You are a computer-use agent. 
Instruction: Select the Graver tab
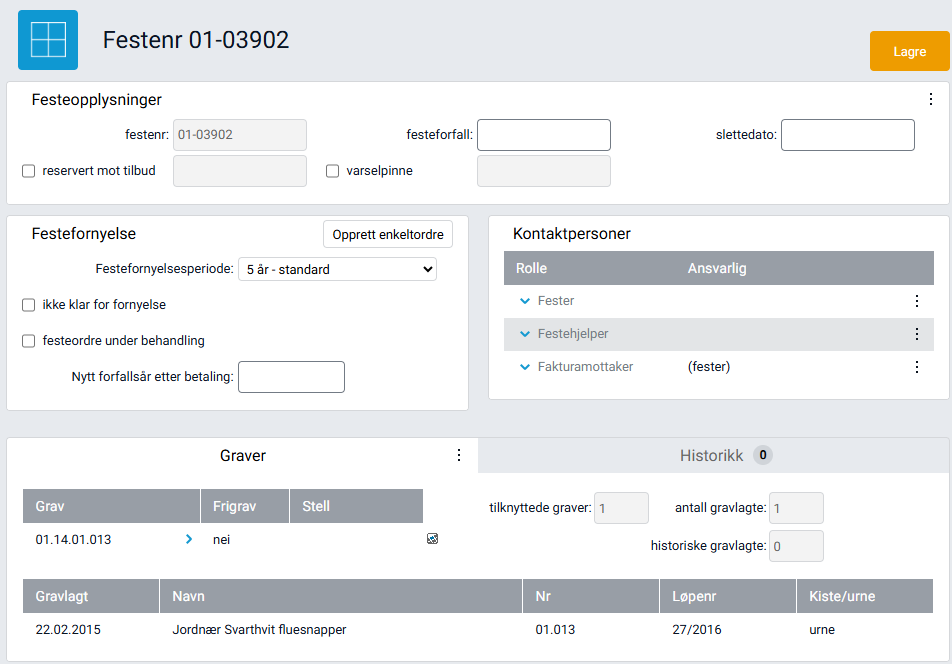pyautogui.click(x=242, y=456)
